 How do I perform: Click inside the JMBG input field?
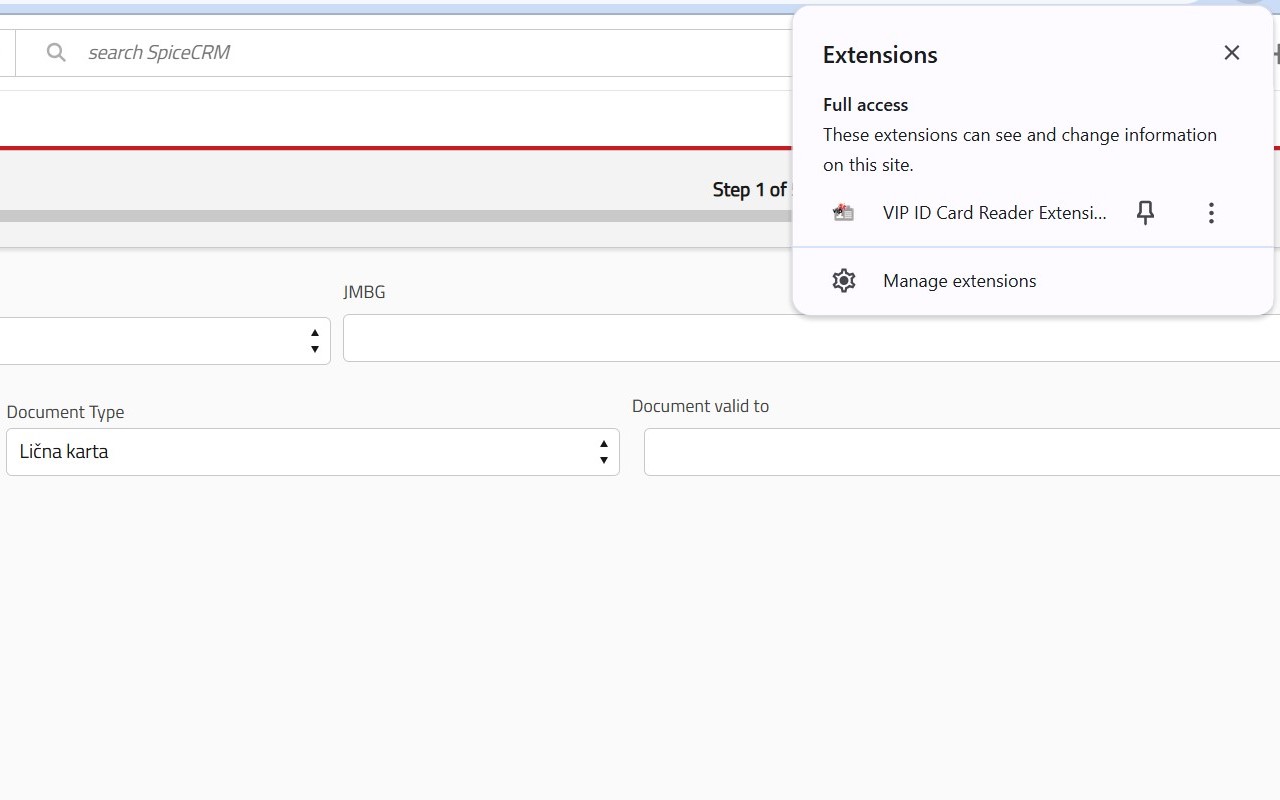click(x=700, y=338)
